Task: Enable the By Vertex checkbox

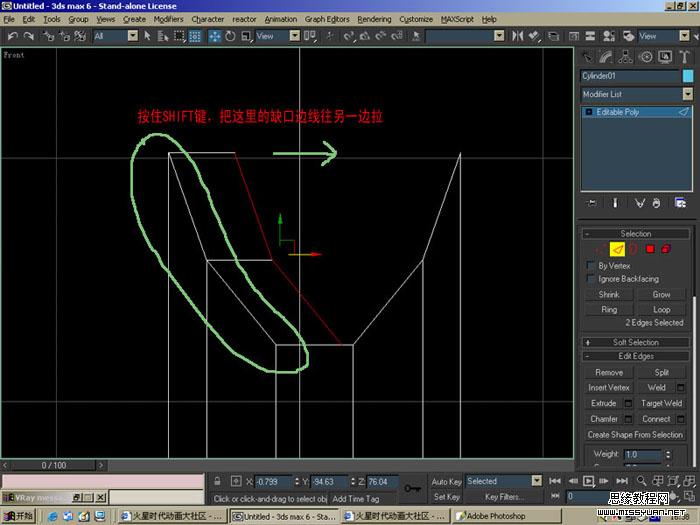Action: [x=591, y=266]
